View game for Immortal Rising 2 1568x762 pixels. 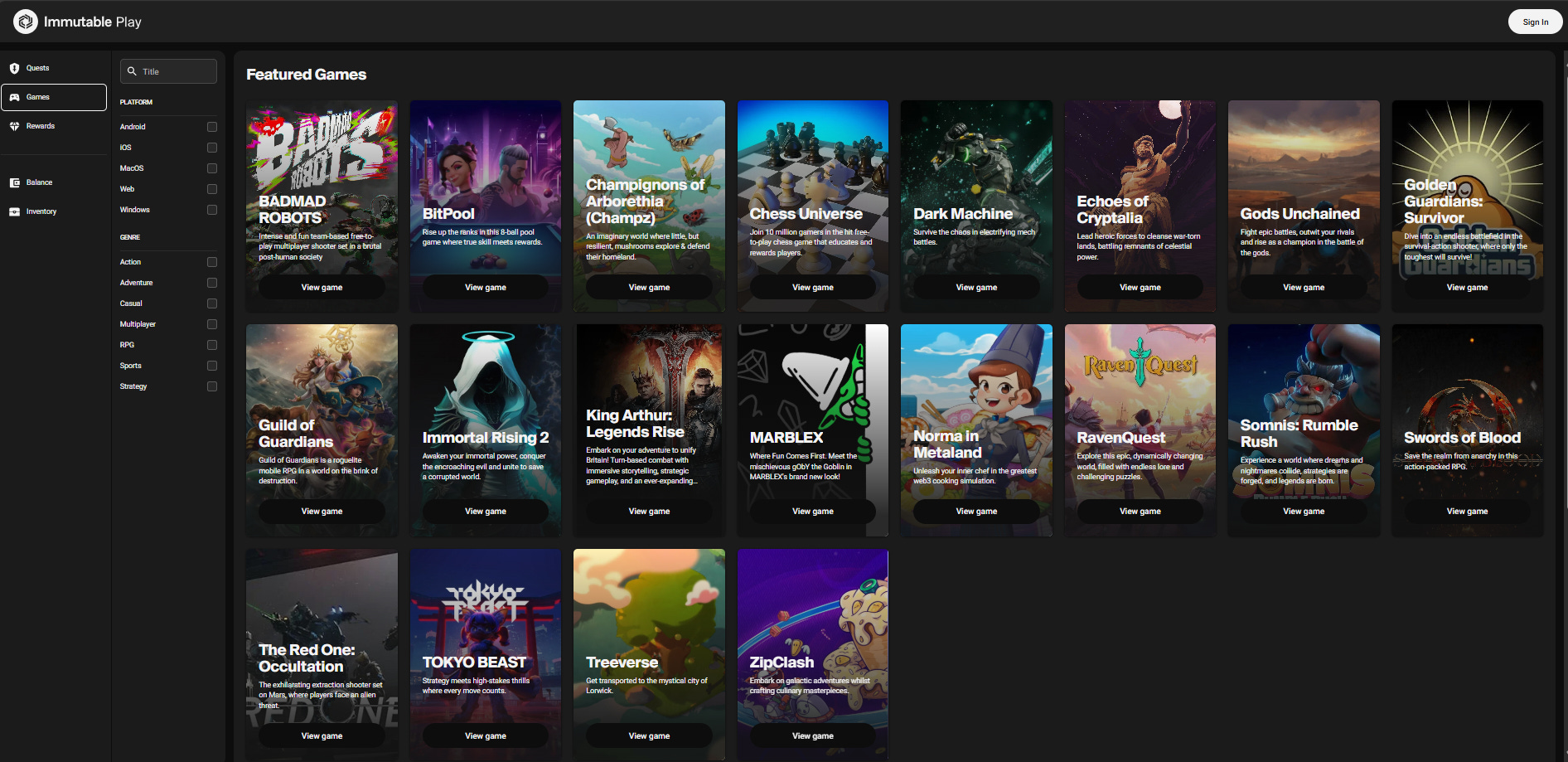click(486, 511)
